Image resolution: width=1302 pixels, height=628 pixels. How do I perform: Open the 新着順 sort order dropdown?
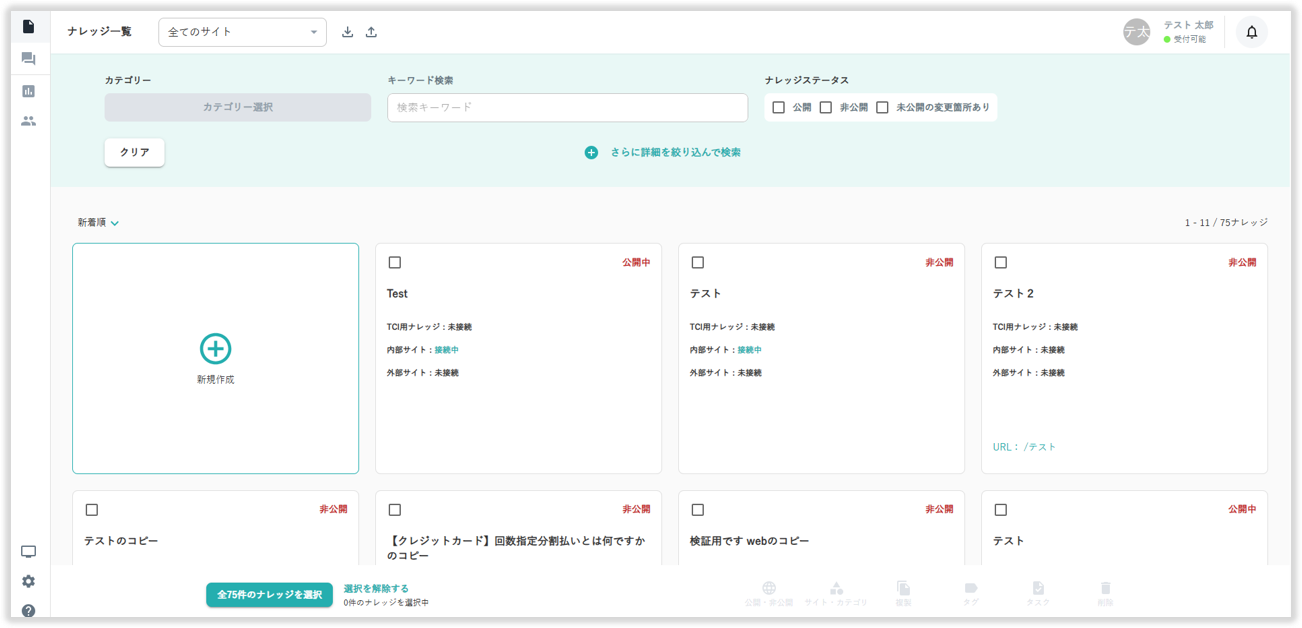[98, 223]
